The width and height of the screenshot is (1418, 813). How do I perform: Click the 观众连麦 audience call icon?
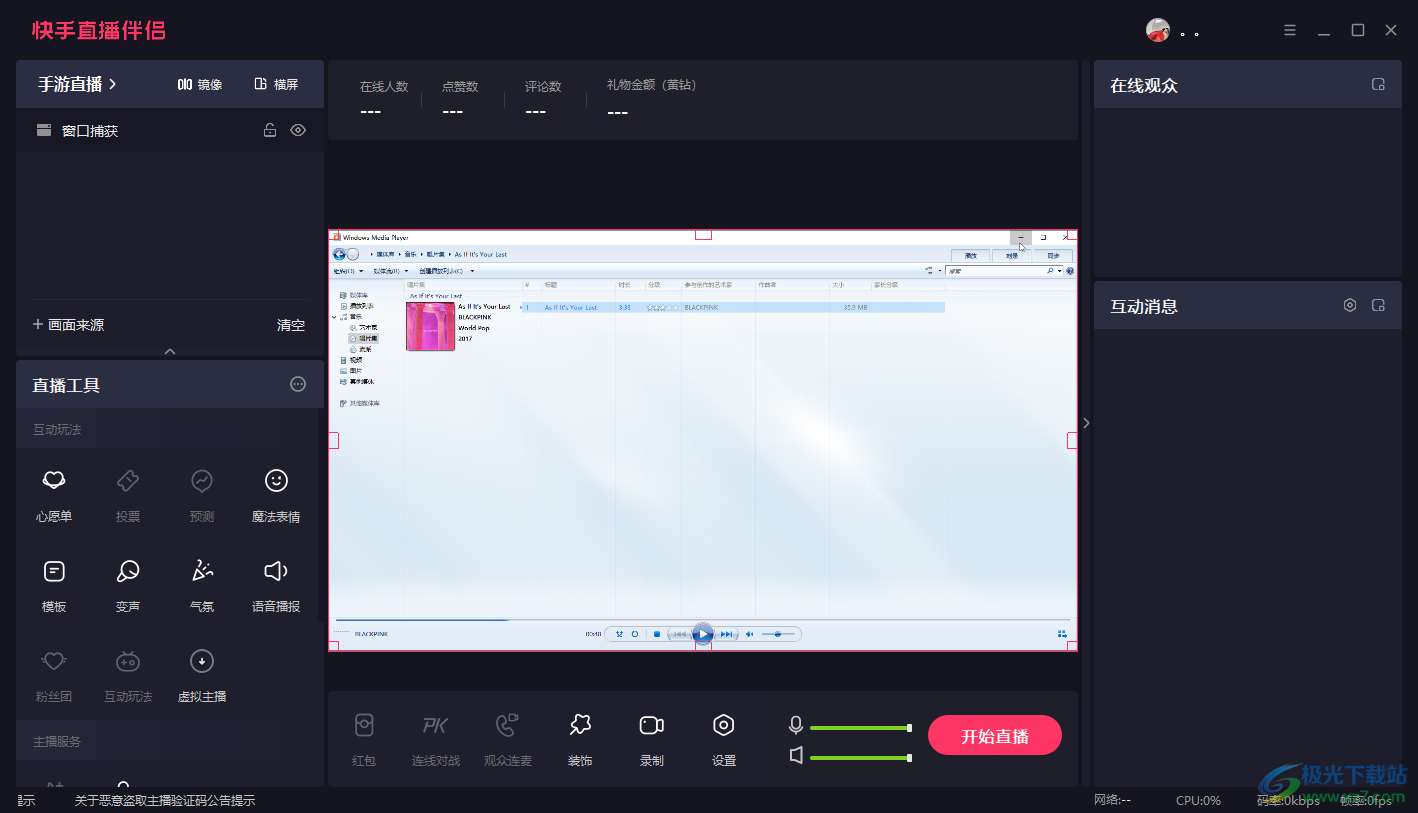point(508,726)
